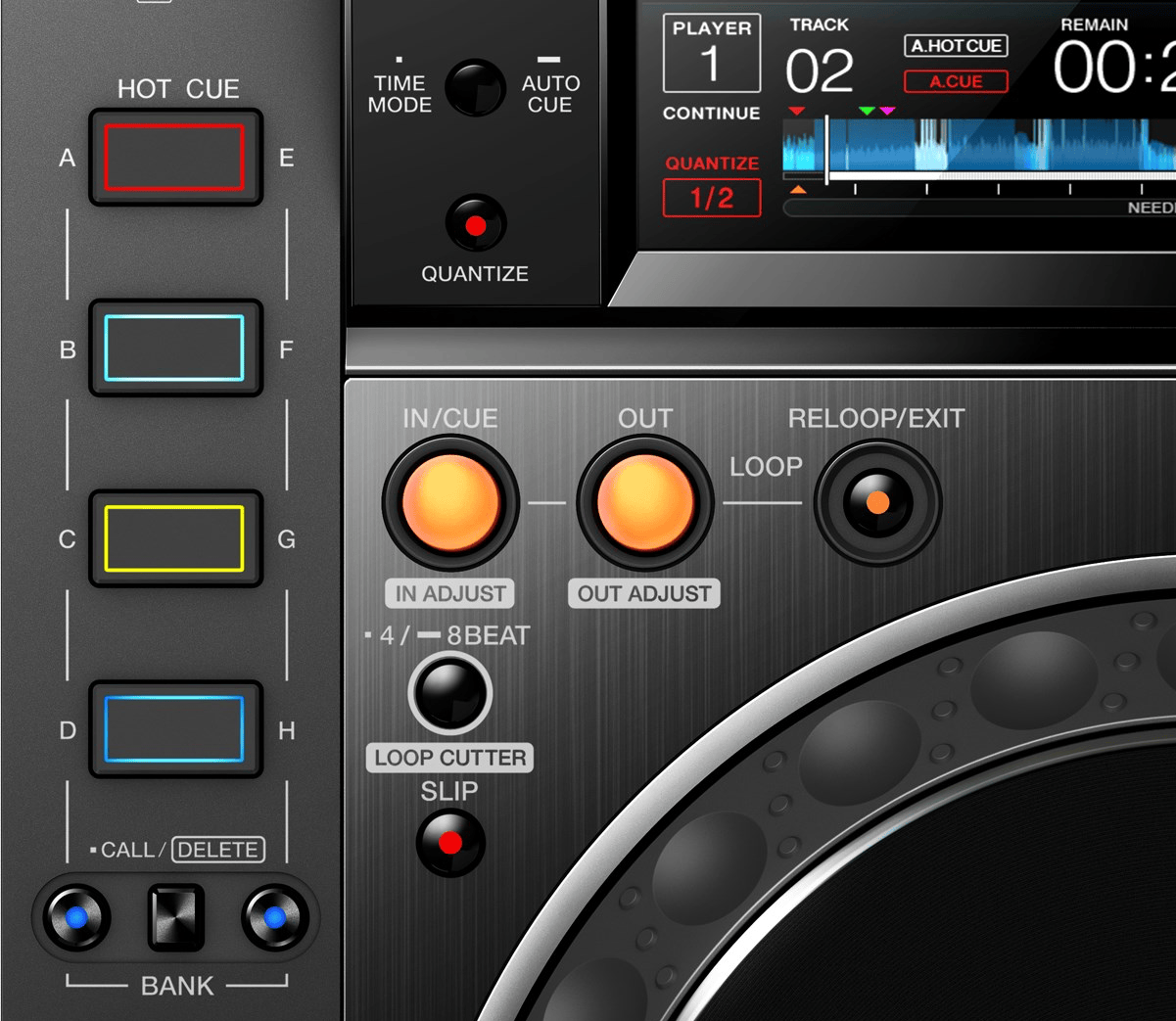This screenshot has height=1021, width=1176.
Task: Click the BANK label
Action: [177, 986]
